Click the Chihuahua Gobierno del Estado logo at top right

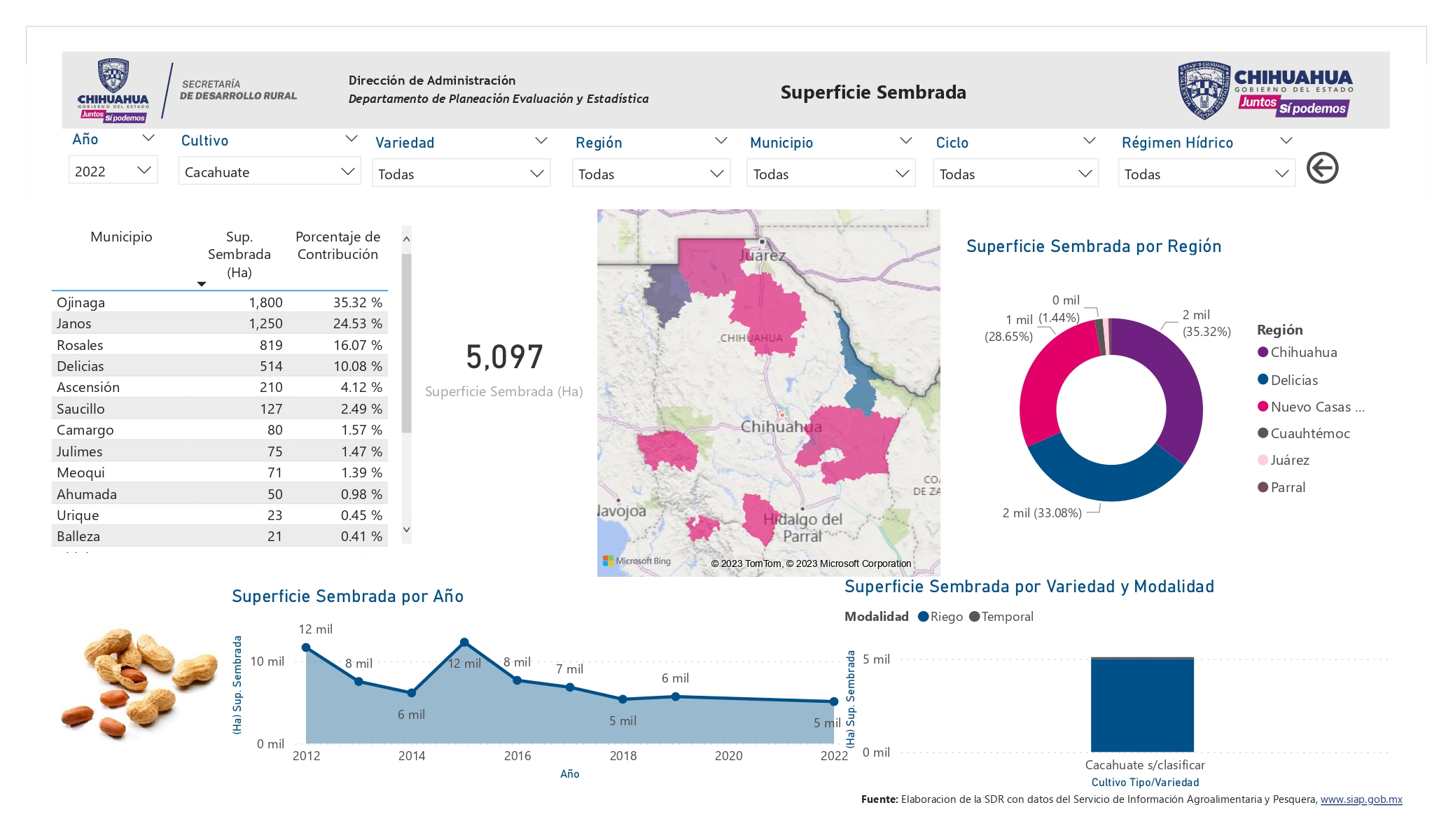[x=1265, y=90]
